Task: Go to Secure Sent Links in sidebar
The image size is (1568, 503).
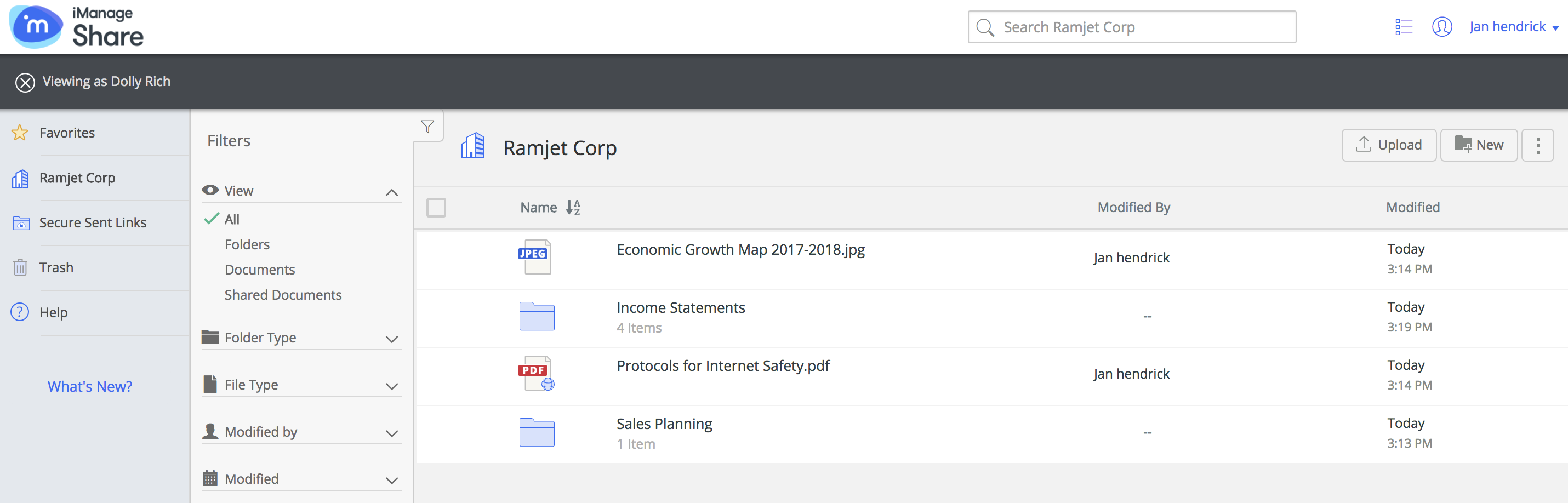Action: click(x=93, y=222)
